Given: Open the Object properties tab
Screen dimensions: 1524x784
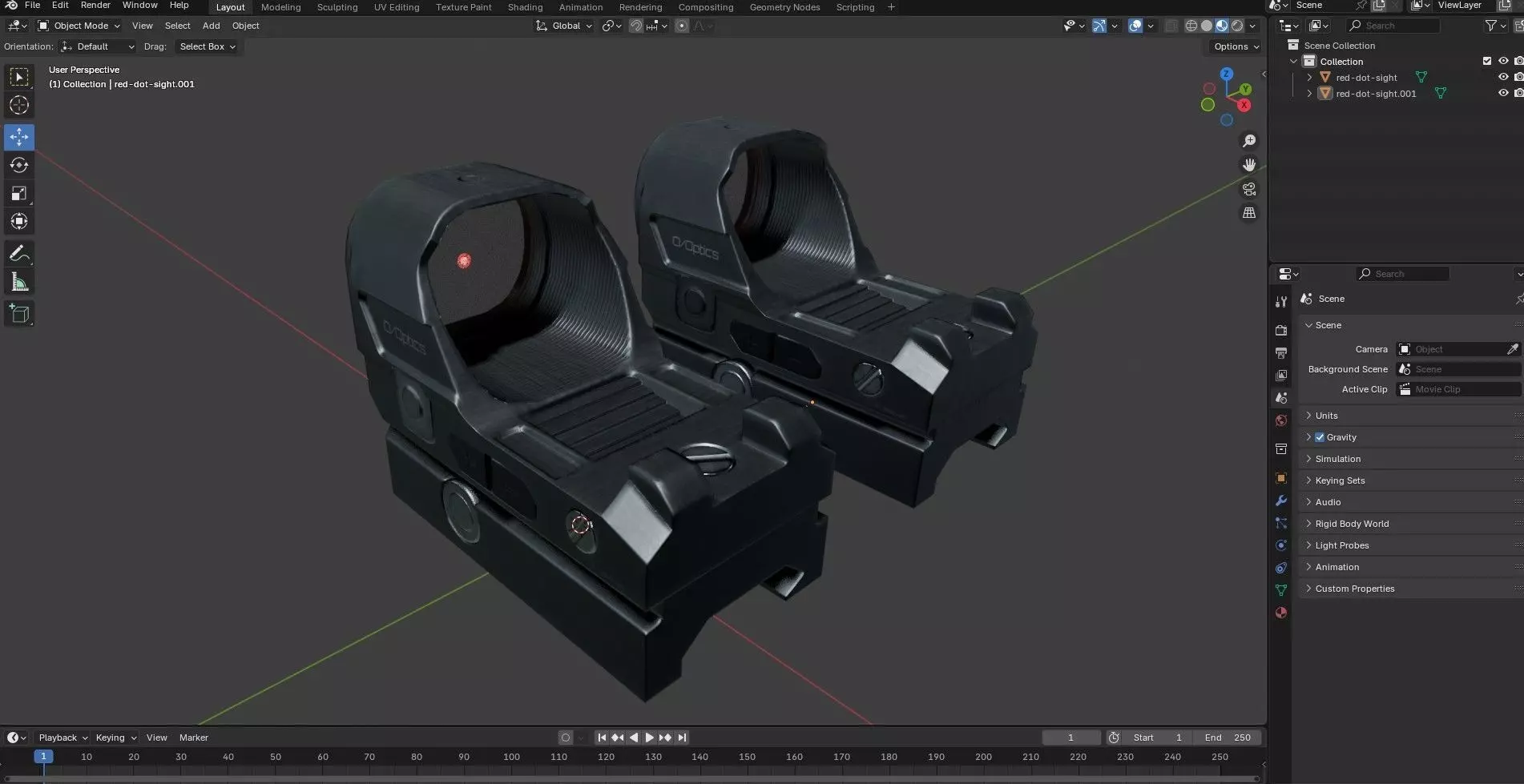Looking at the screenshot, I should pos(1281,478).
